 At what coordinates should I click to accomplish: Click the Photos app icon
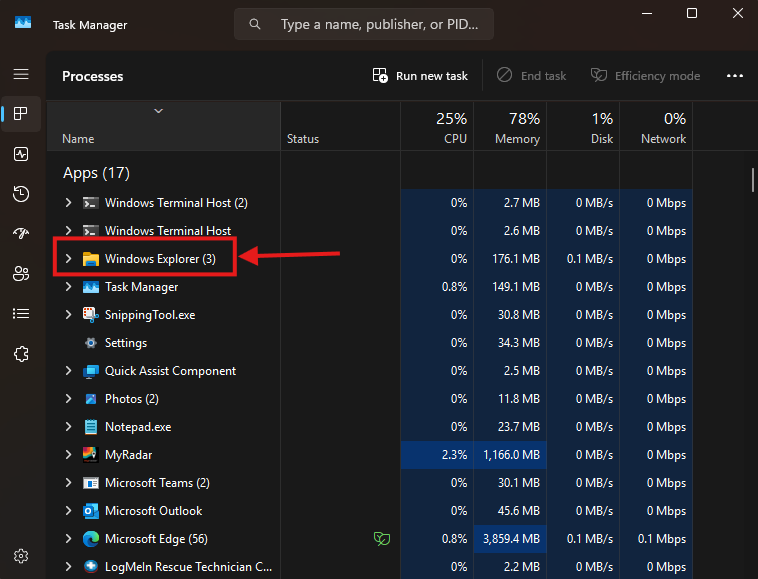pos(90,399)
